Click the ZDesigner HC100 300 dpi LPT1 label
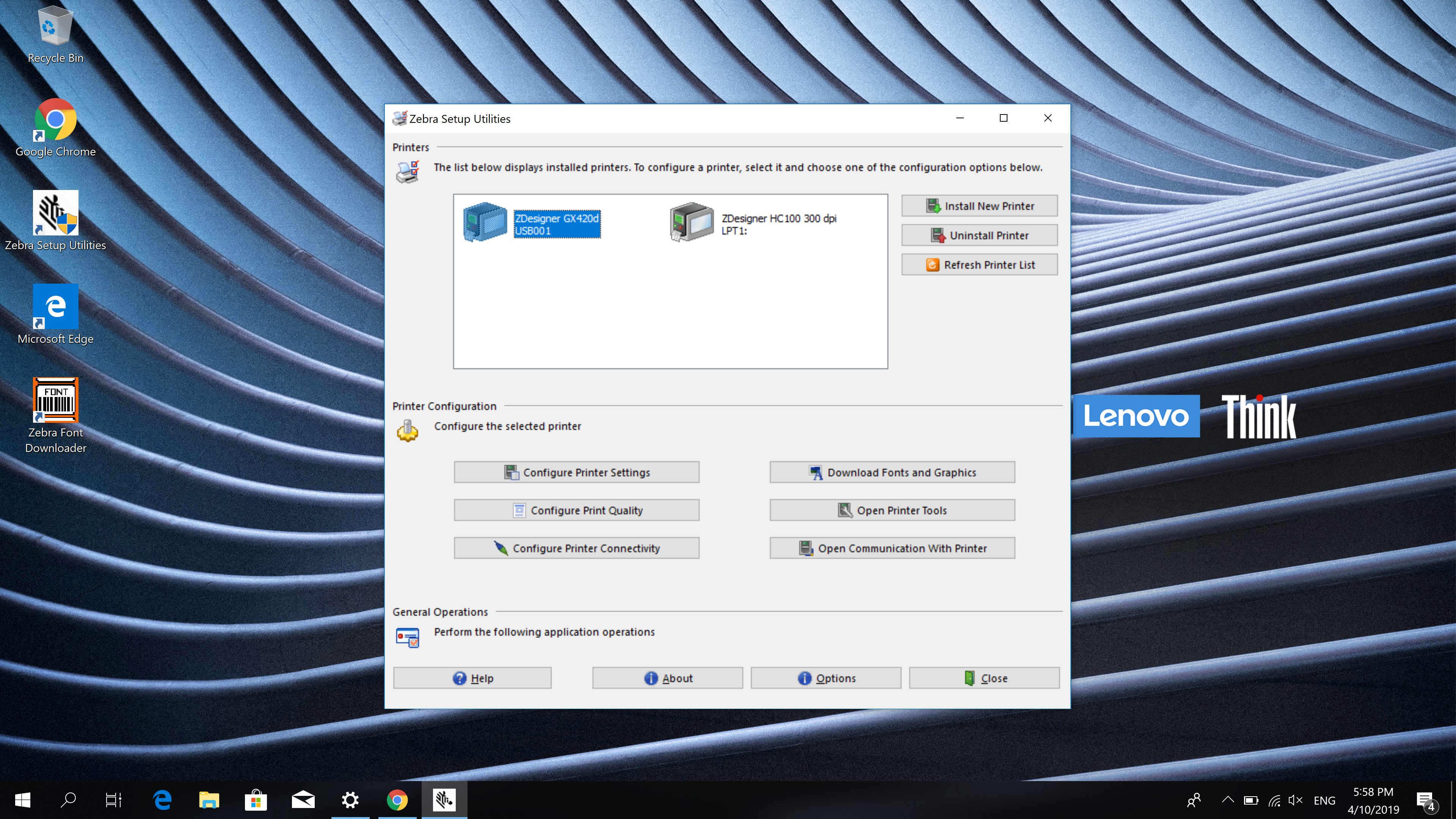Viewport: 1456px width, 819px height. click(x=779, y=224)
